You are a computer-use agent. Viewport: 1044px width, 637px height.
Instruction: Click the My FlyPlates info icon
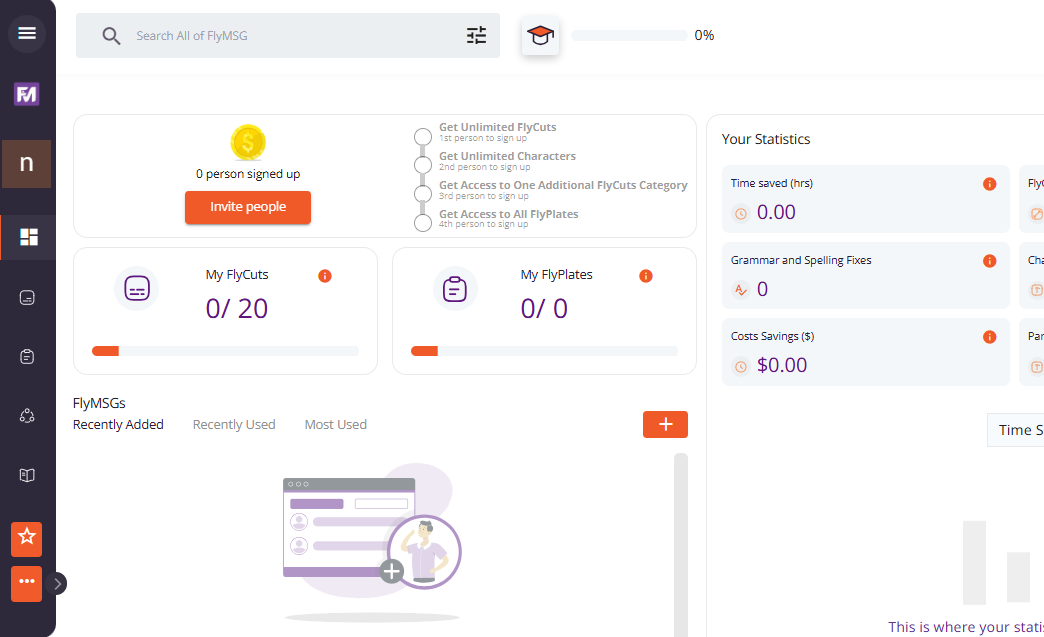coord(646,276)
